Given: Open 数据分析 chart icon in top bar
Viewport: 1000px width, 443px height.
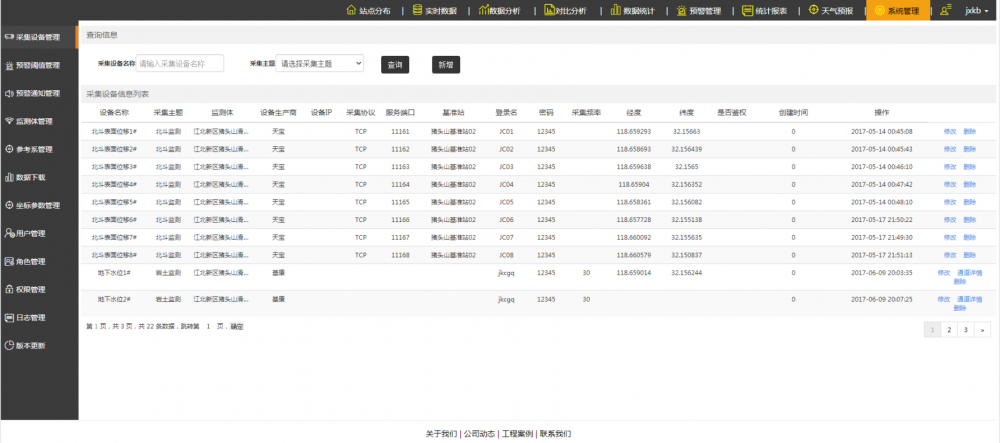Looking at the screenshot, I should point(484,11).
